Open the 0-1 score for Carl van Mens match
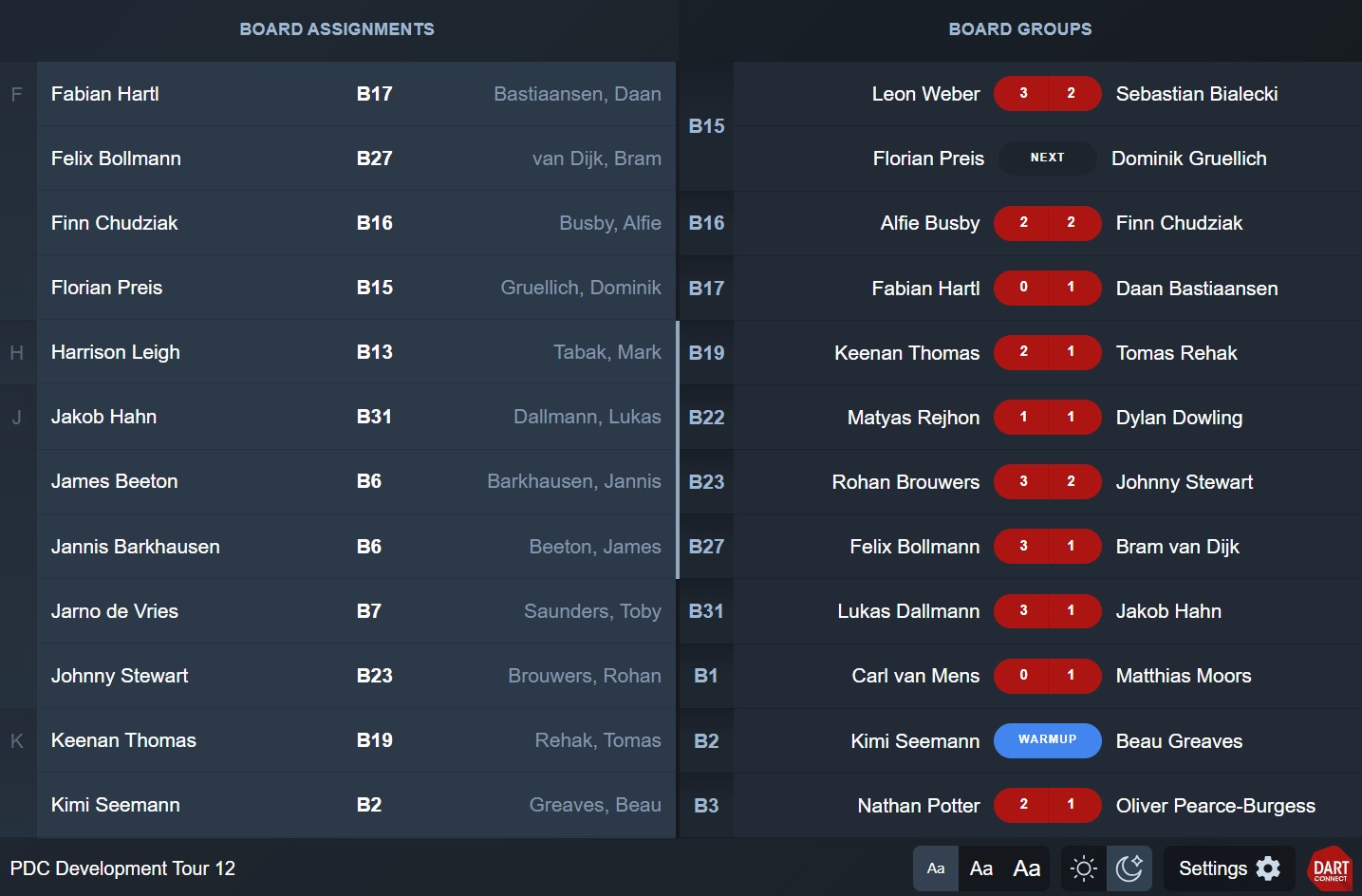This screenshot has height=896, width=1362. 1048,676
